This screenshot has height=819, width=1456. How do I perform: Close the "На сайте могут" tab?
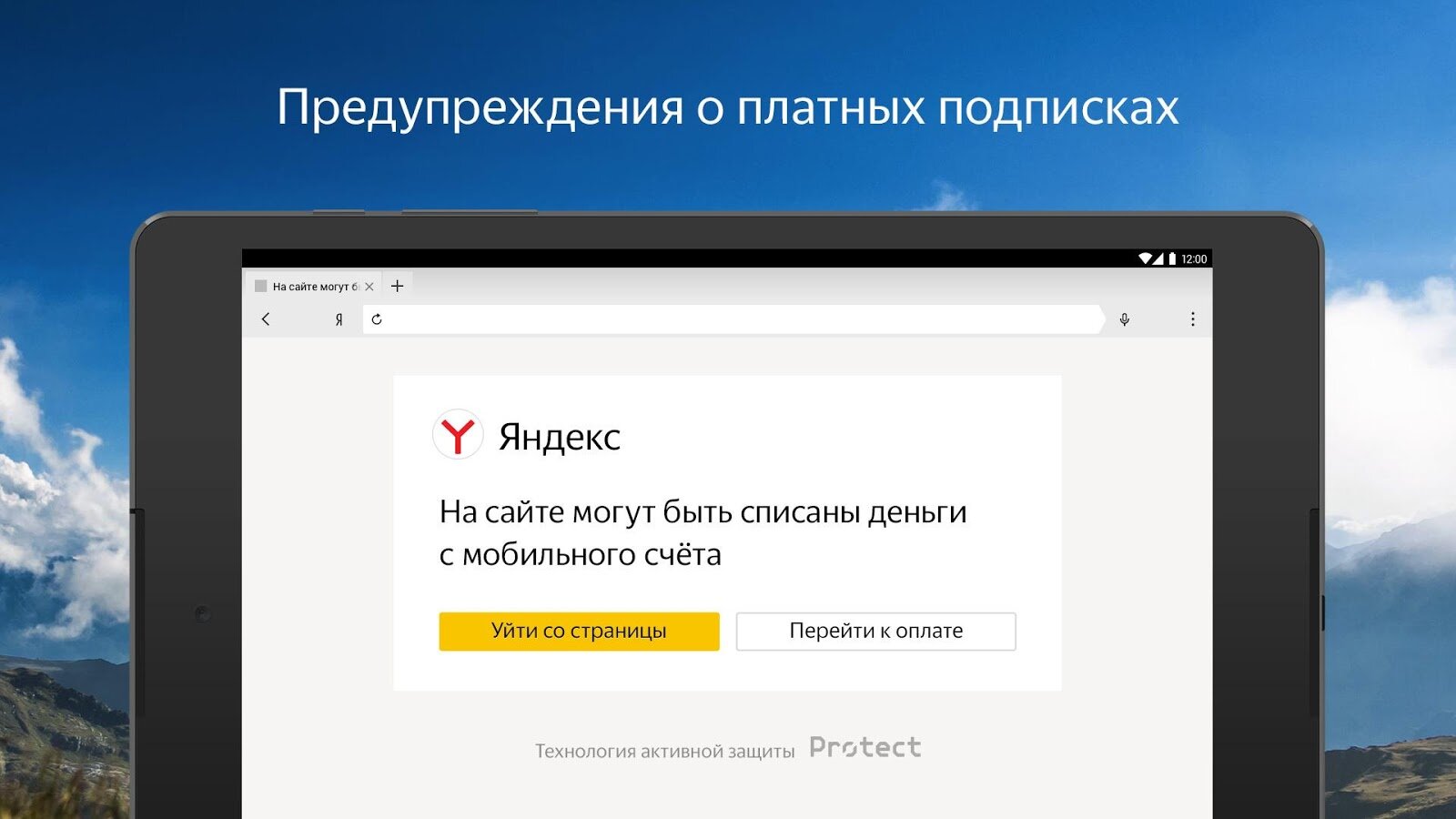[369, 287]
